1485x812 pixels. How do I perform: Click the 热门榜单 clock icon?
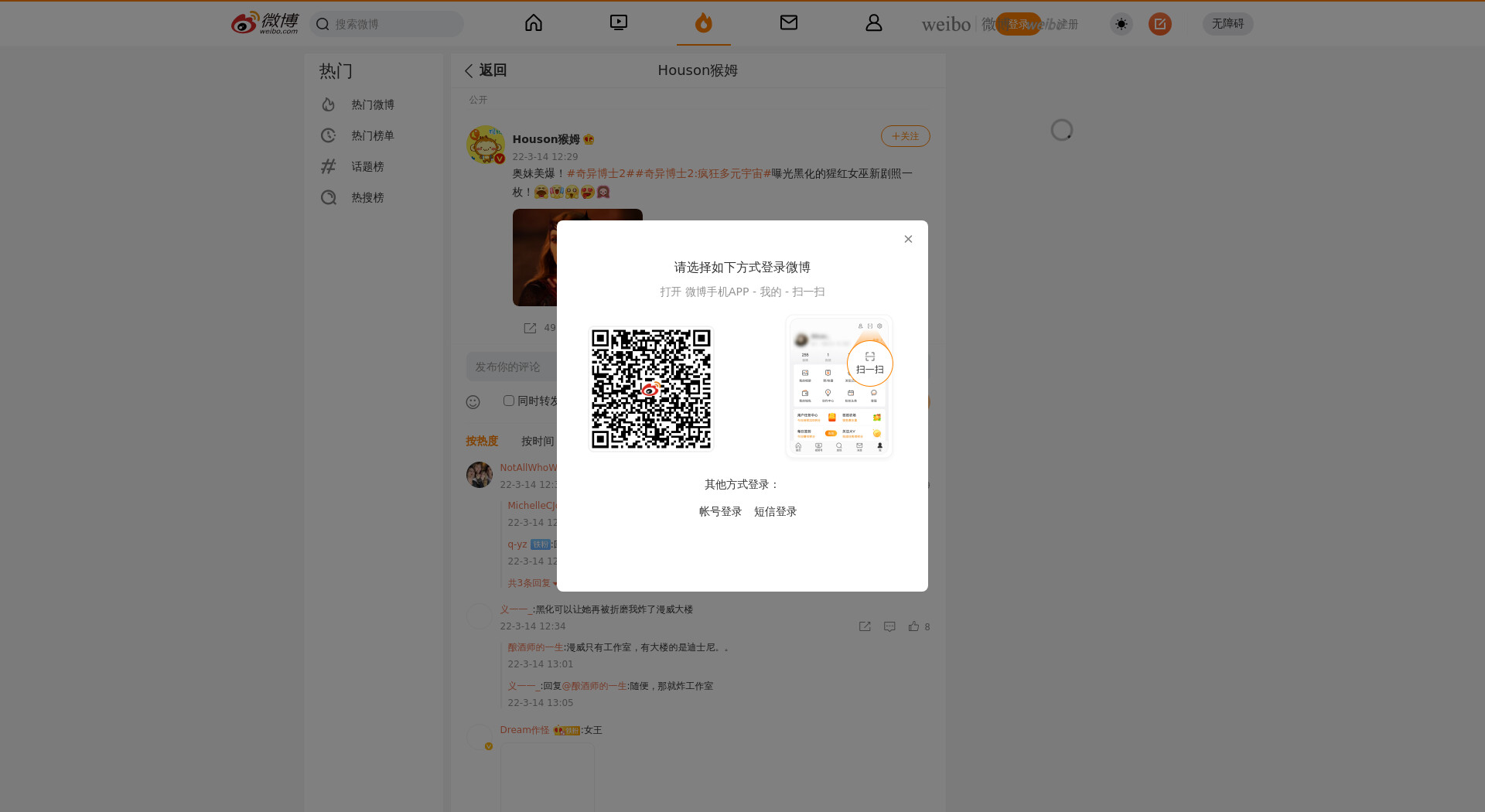(329, 135)
